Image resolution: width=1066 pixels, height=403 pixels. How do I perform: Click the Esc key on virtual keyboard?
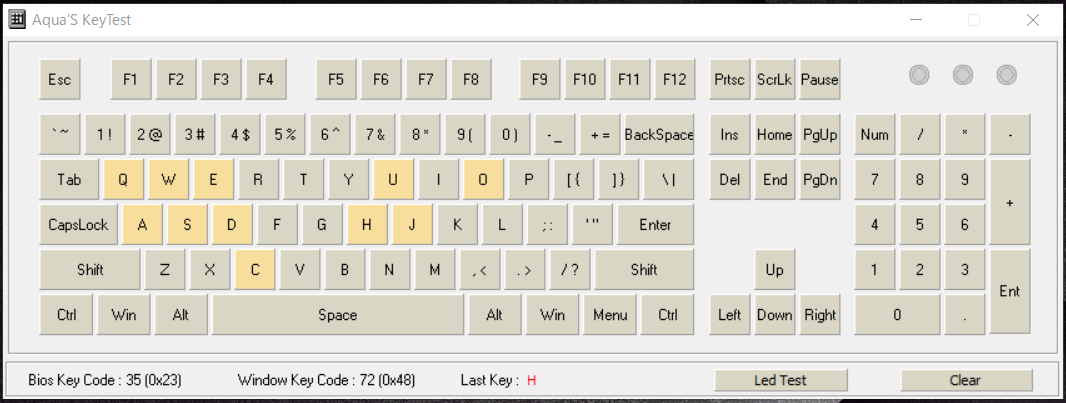(x=60, y=79)
